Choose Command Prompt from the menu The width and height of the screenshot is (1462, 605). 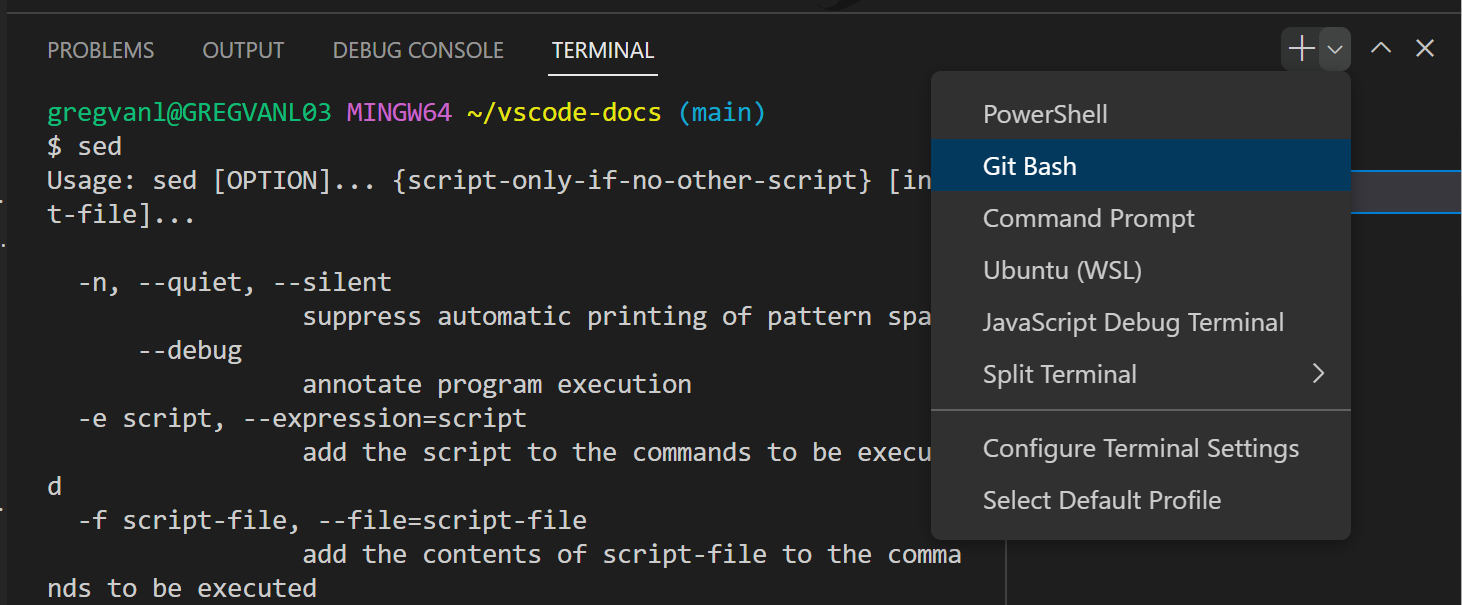pyautogui.click(x=1089, y=217)
